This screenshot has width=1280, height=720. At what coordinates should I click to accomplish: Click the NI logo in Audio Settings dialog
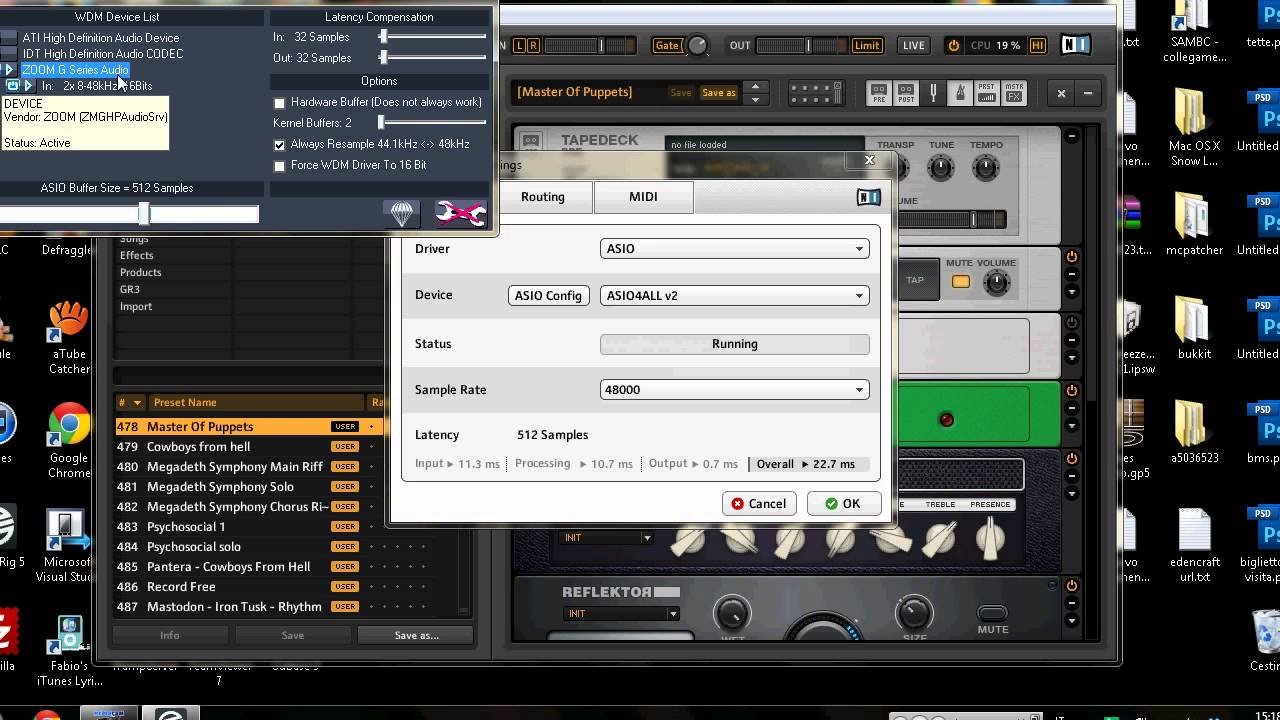coord(868,197)
